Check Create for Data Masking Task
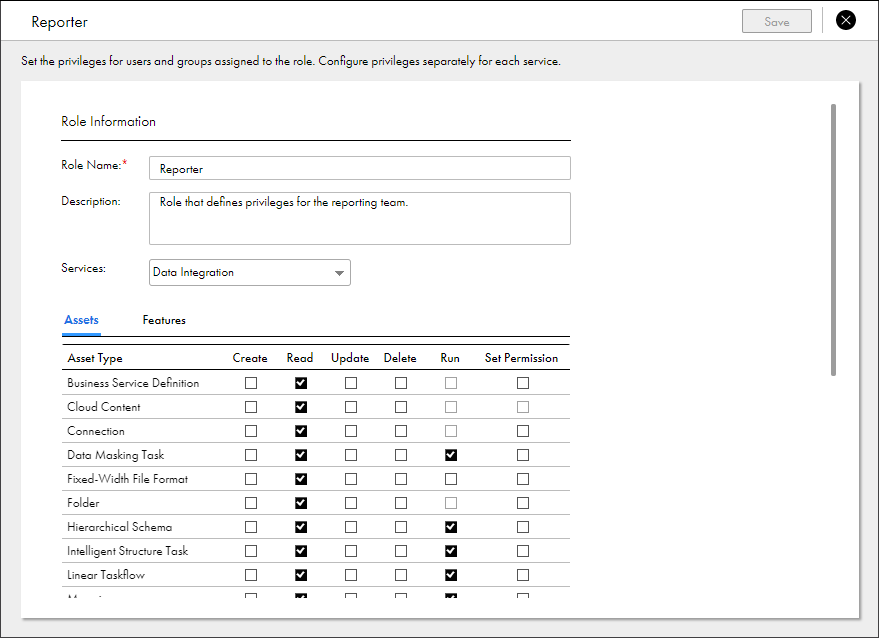 tap(251, 455)
